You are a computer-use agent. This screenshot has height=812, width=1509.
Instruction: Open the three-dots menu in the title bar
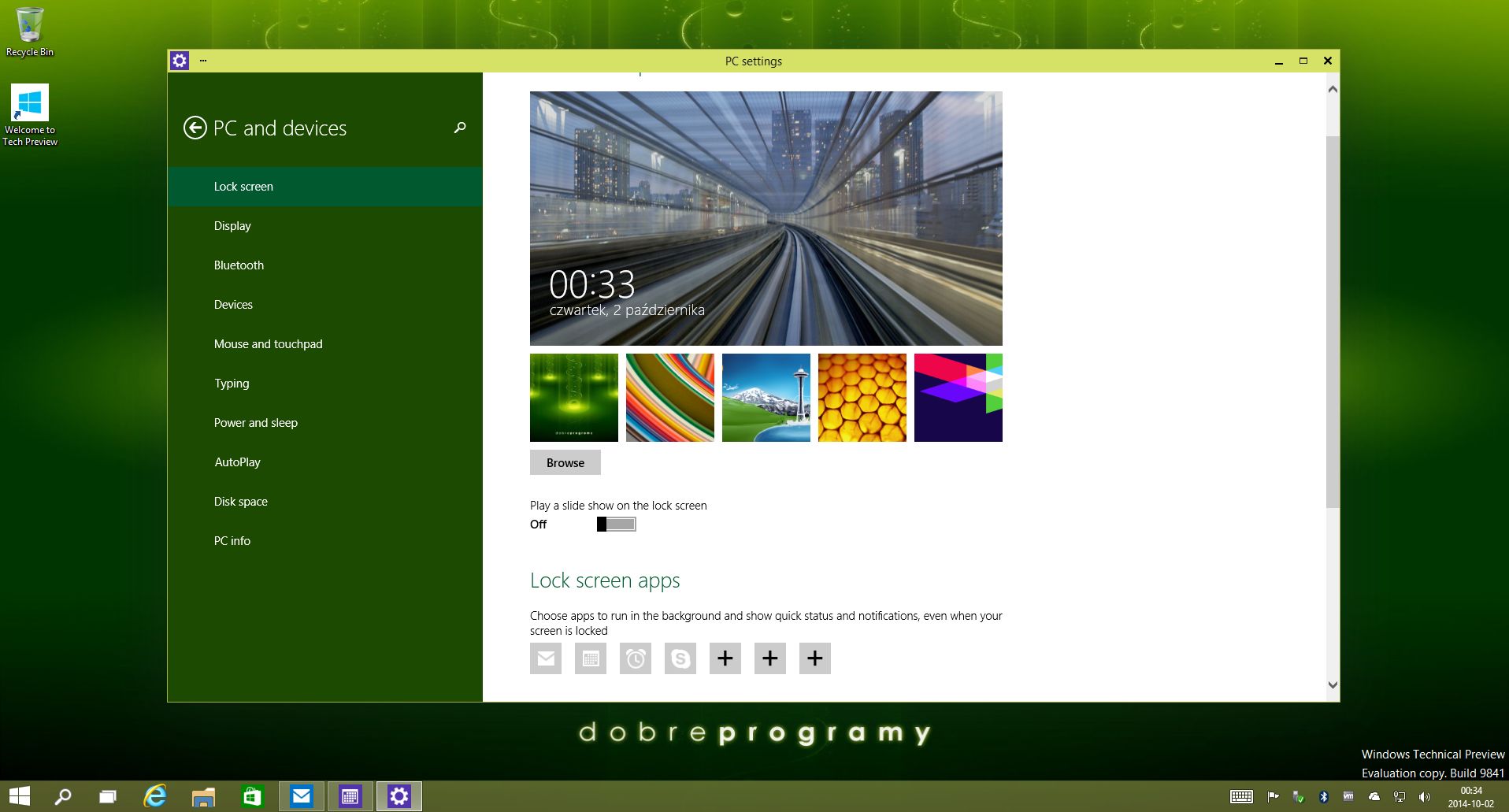click(x=203, y=61)
